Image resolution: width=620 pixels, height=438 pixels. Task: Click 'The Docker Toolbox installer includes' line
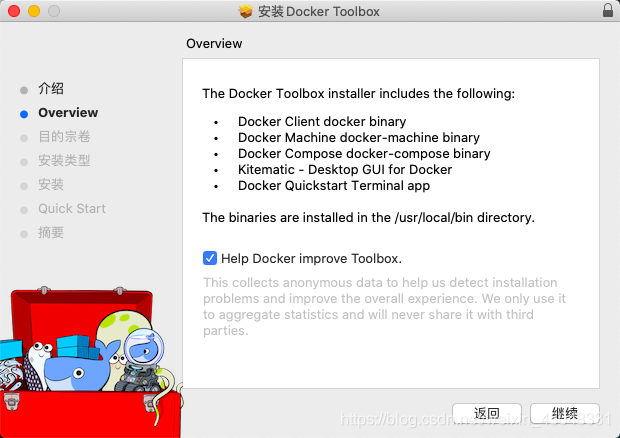point(359,94)
